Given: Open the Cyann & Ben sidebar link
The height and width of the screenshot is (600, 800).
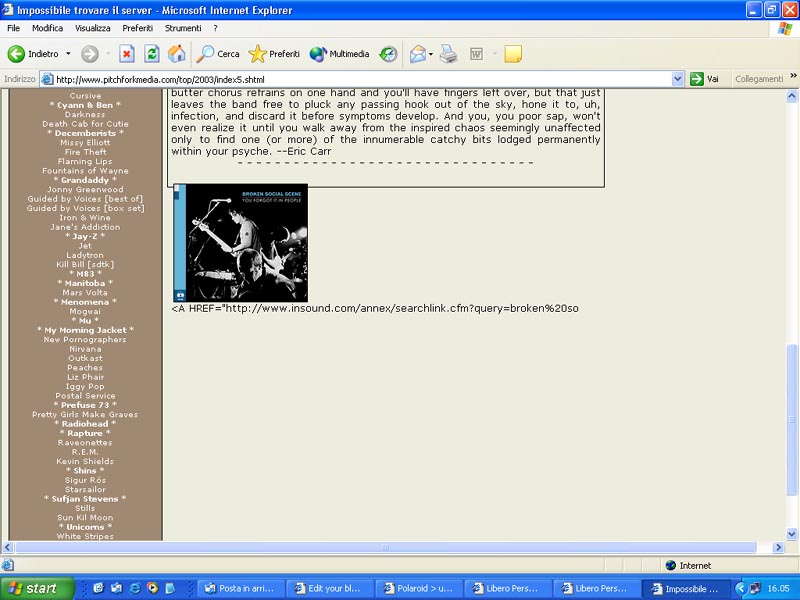Looking at the screenshot, I should [85, 105].
